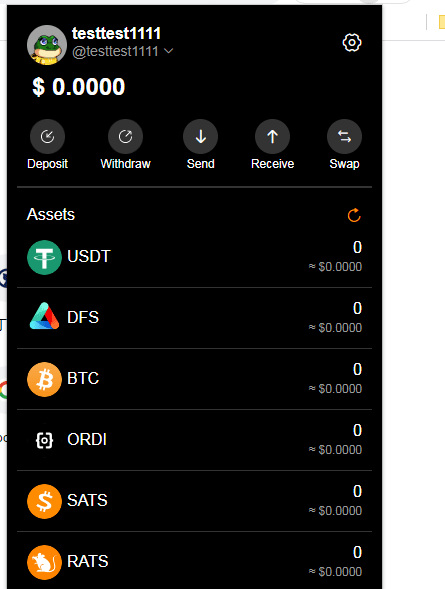The height and width of the screenshot is (589, 445).
Task: Click the total balance $ 0.0000
Action: tap(78, 87)
